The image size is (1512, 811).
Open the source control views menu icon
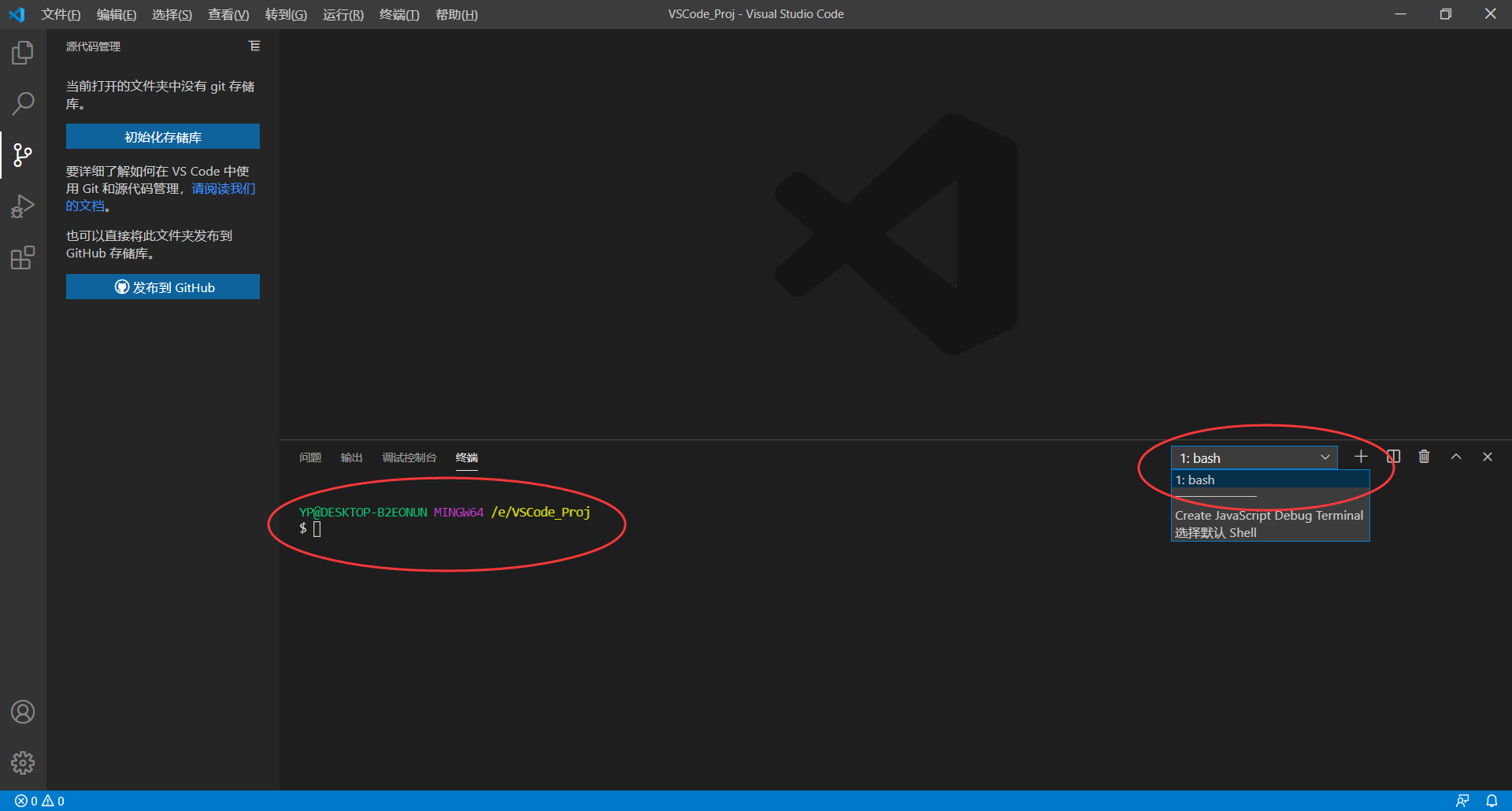coord(254,46)
